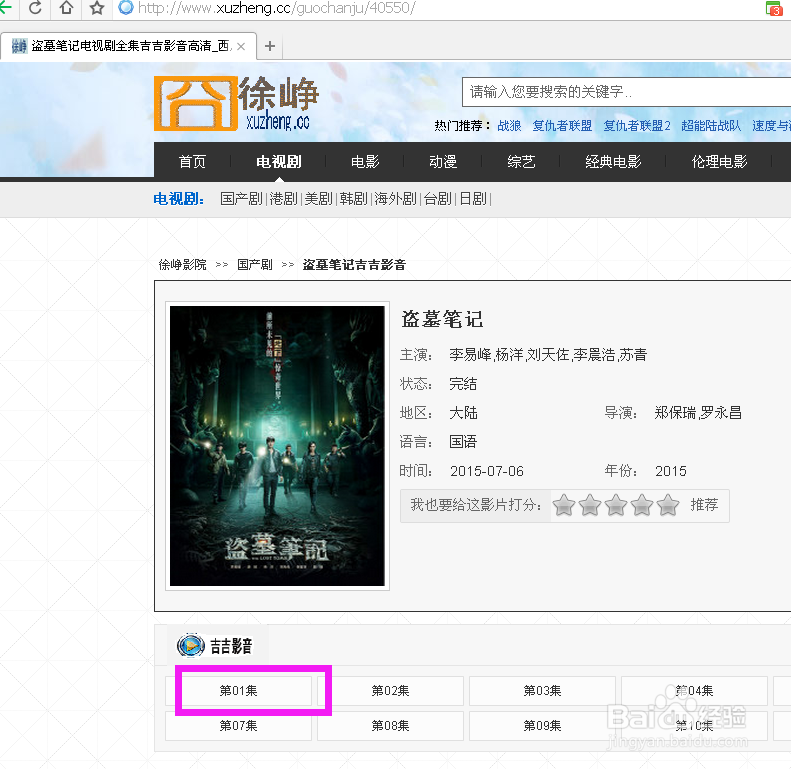Open the 美剧 subcategory
Image resolution: width=791 pixels, height=769 pixels.
pos(318,199)
